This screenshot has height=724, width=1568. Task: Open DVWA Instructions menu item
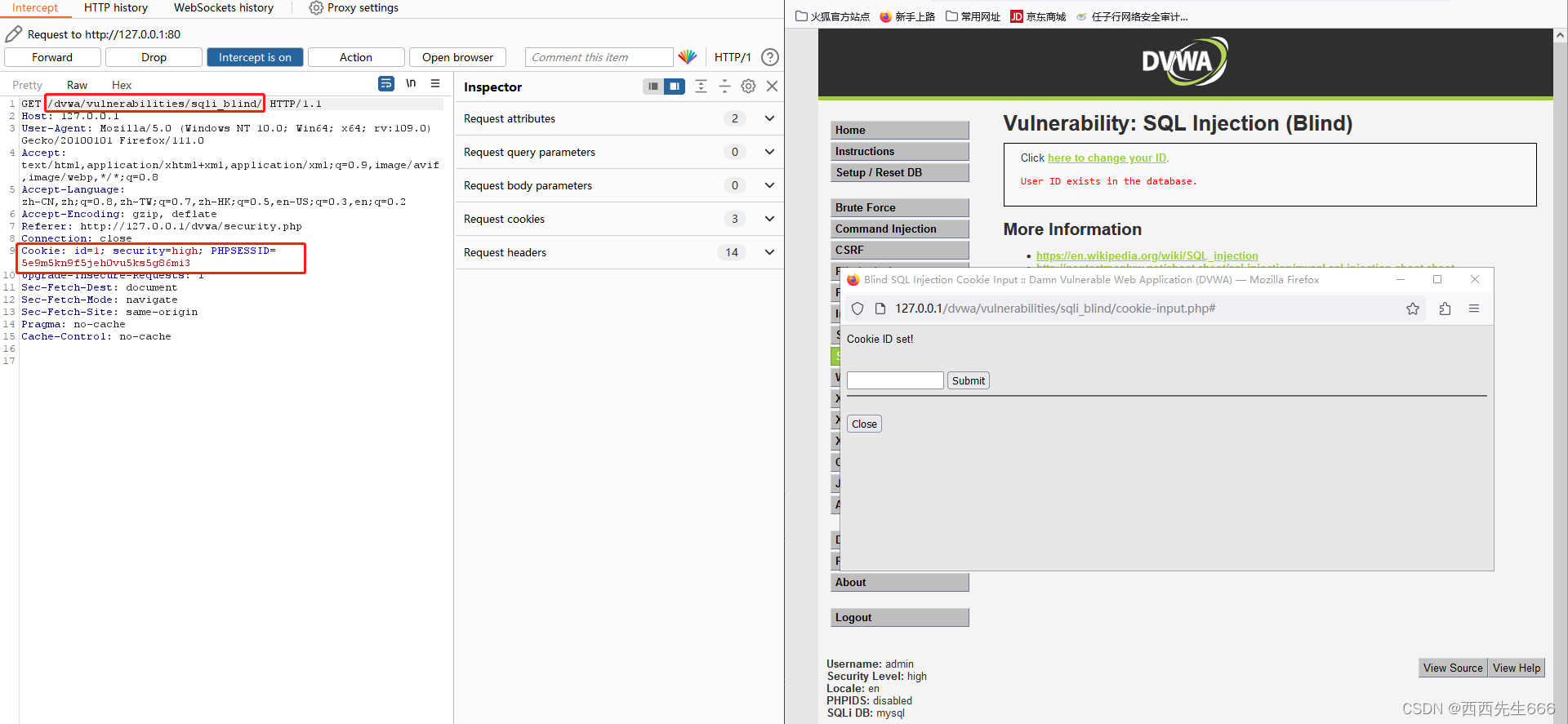tap(900, 151)
